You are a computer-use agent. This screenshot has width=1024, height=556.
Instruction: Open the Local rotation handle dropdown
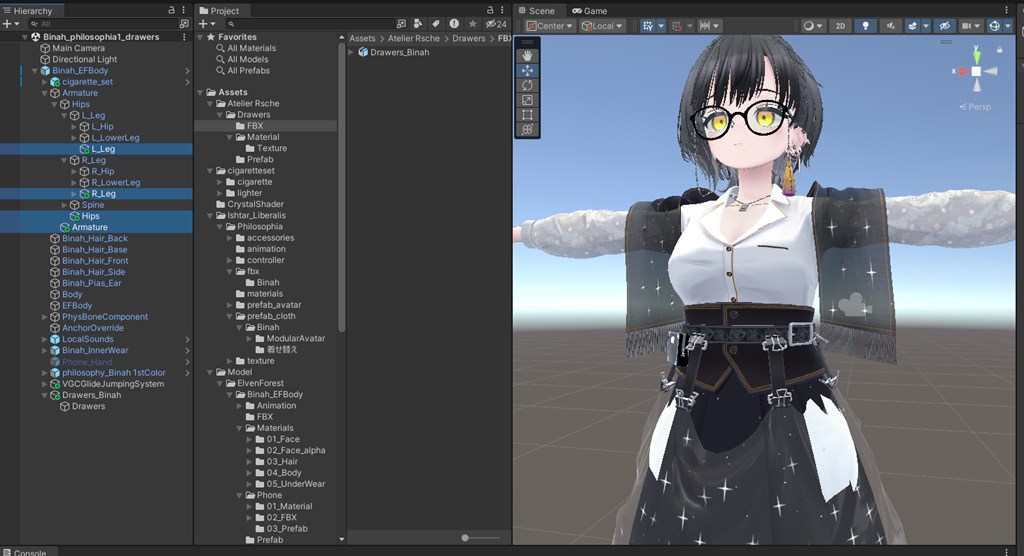pyautogui.click(x=602, y=25)
